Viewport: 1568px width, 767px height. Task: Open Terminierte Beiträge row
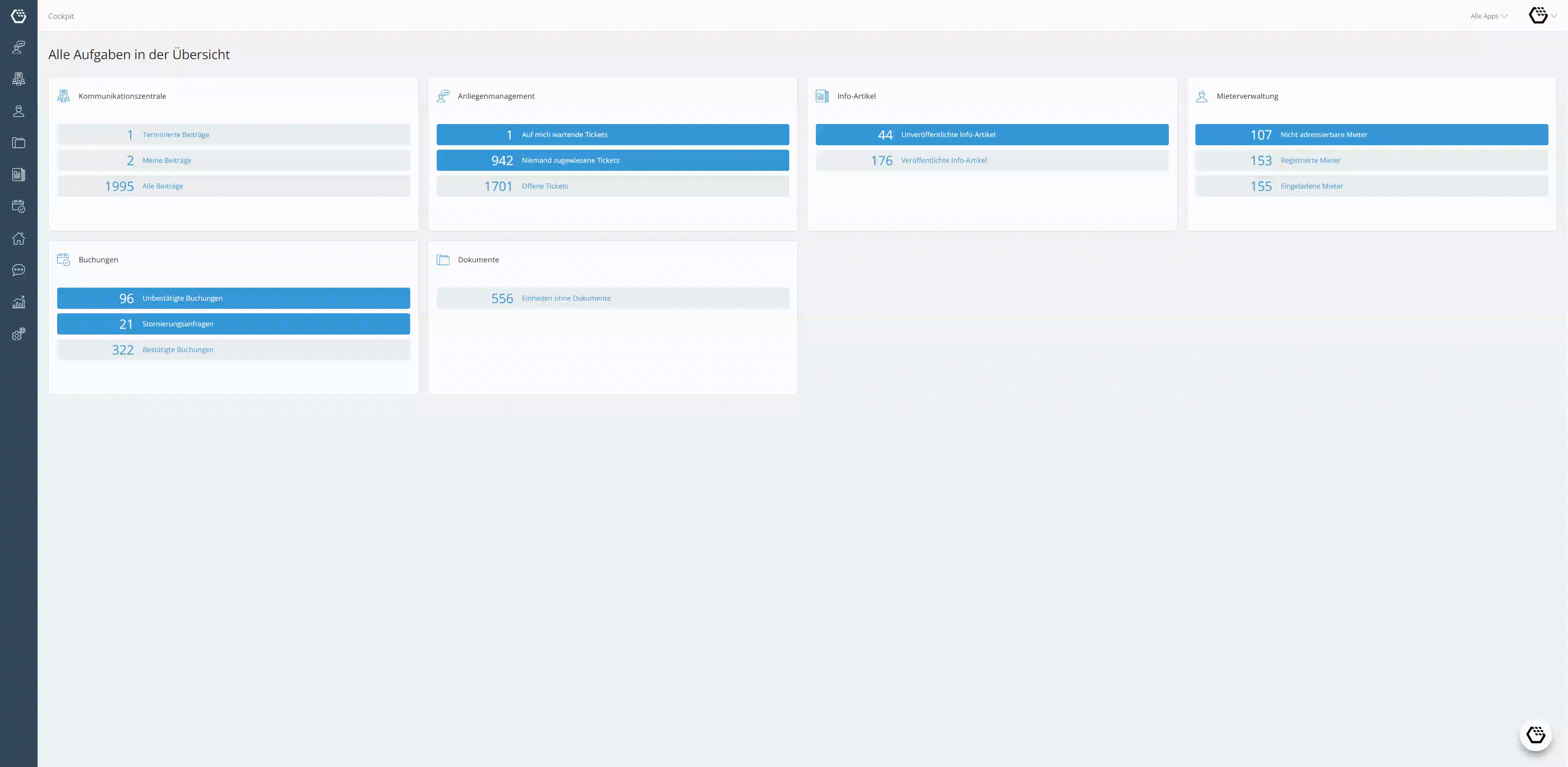(x=234, y=134)
